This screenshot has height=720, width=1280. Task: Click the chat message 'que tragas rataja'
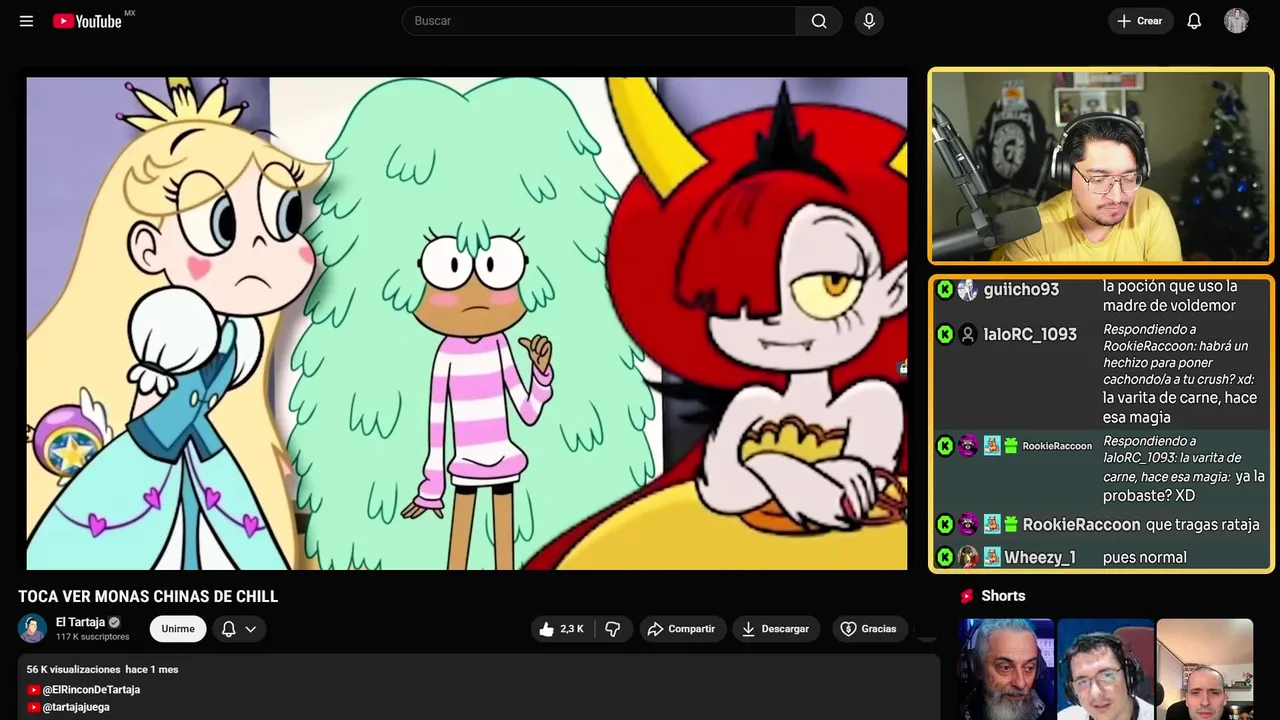(x=1203, y=525)
